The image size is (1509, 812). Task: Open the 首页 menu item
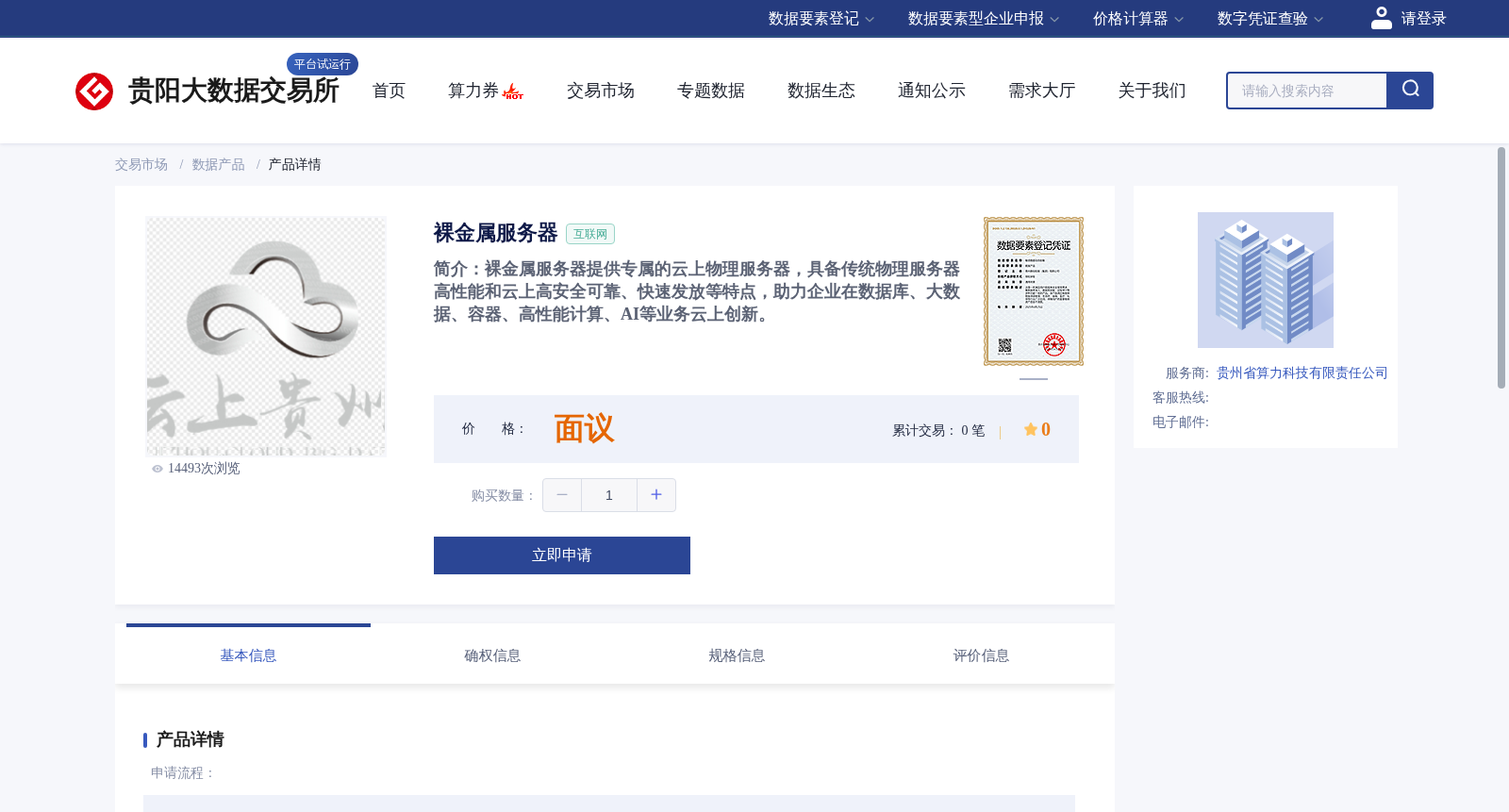tap(389, 91)
